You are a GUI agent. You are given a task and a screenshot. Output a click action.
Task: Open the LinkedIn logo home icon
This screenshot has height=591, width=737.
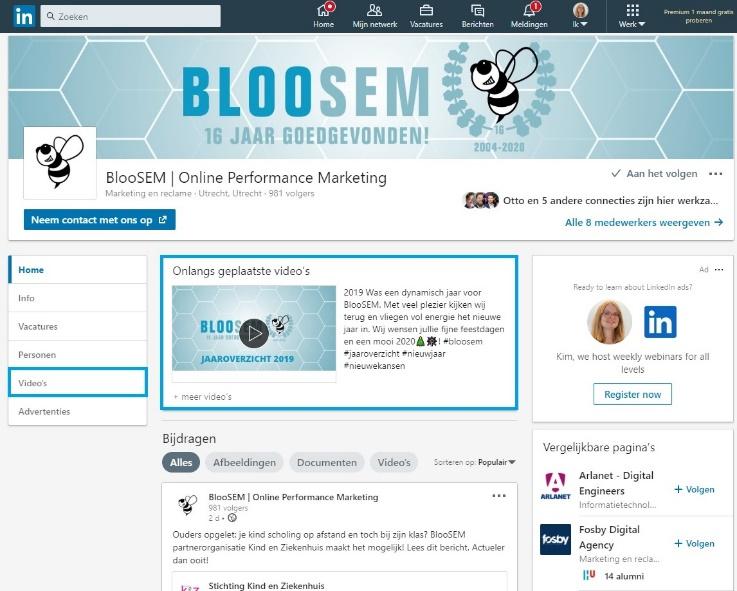(24, 16)
